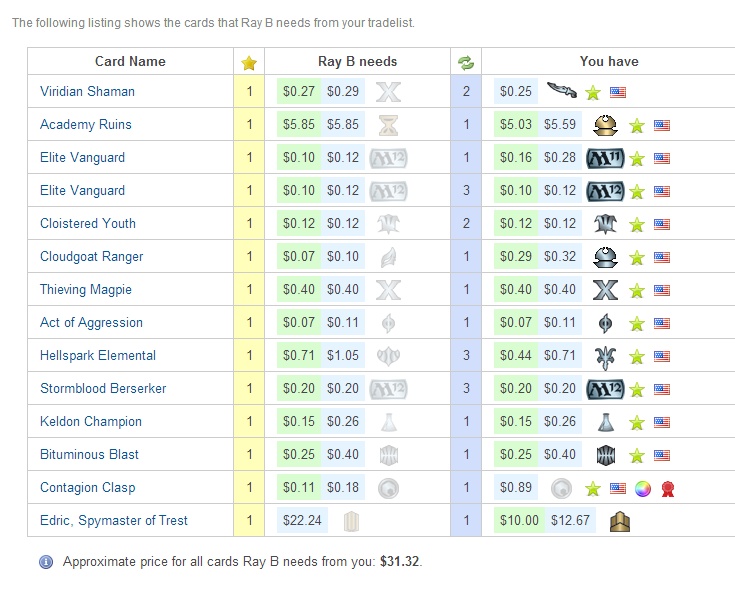
Task: Click the quantity 3 for Stormblood Berserker
Action: (x=466, y=388)
